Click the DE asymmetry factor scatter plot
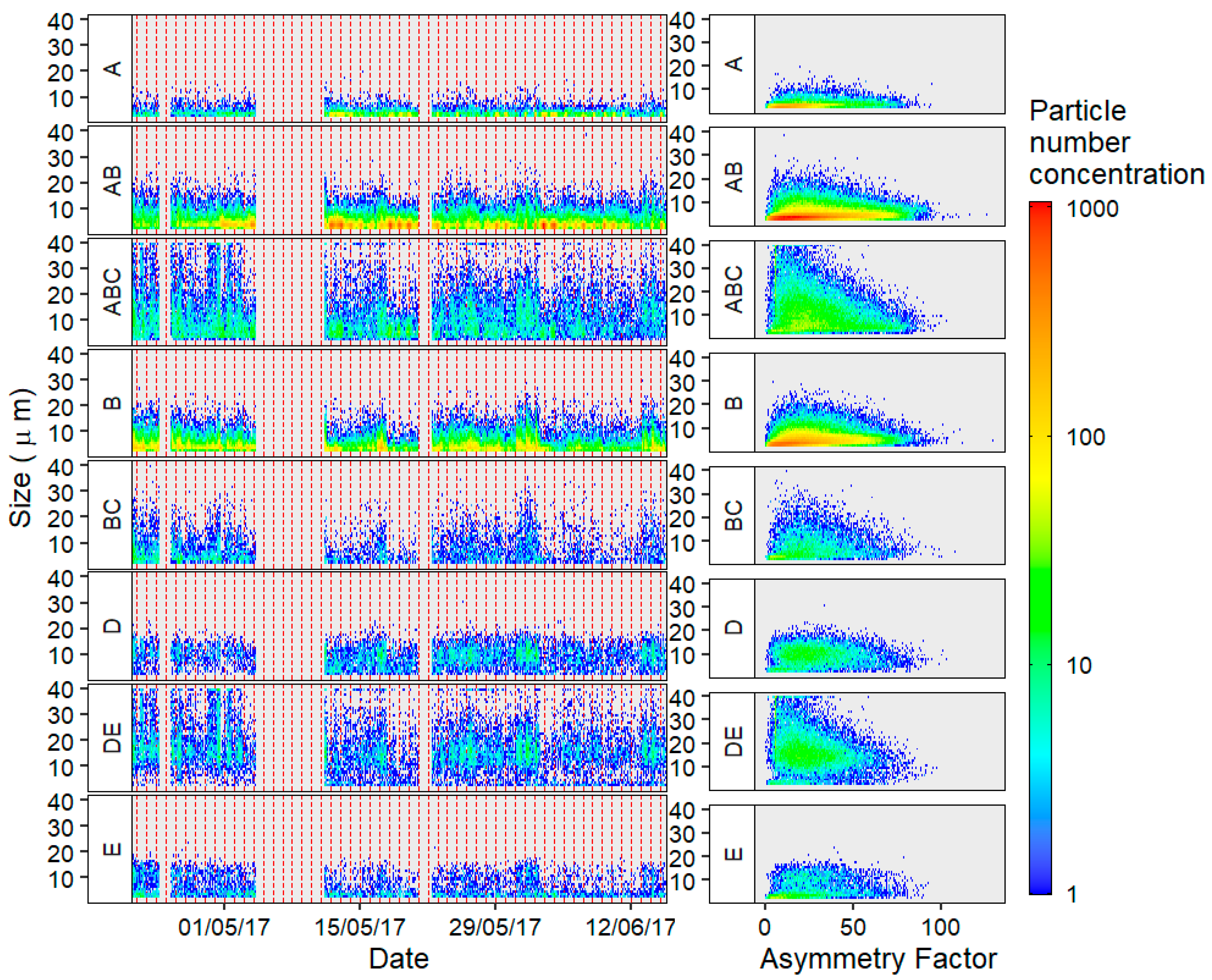The height and width of the screenshot is (980, 1212). tap(880, 741)
